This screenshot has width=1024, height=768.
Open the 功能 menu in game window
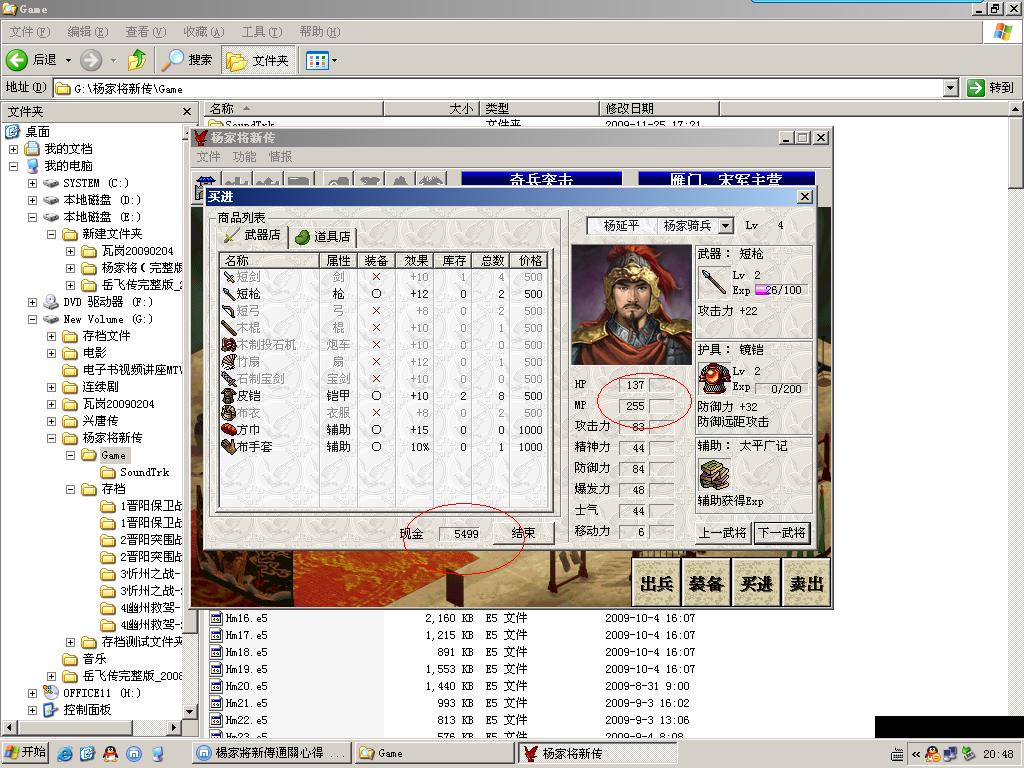(x=244, y=157)
